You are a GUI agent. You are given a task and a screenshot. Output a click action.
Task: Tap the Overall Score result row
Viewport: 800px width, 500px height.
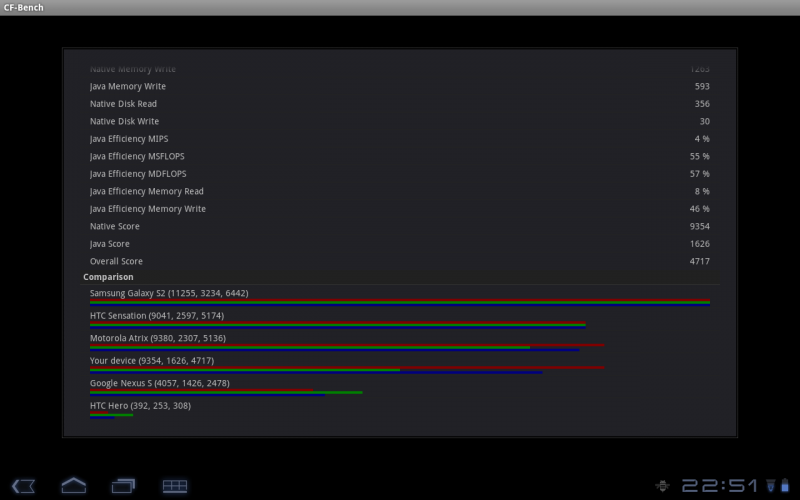click(400, 261)
